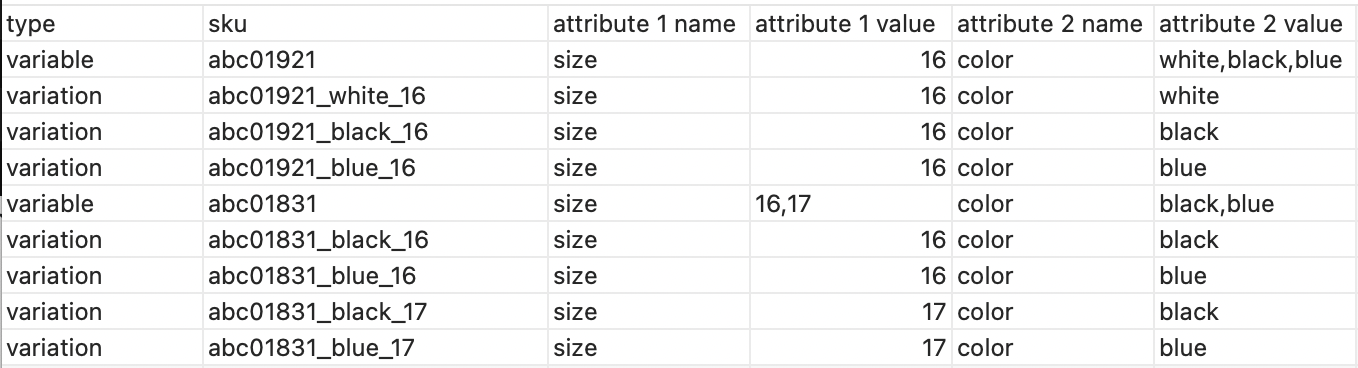
Task: Select the cell abc01921_black_16
Action: [x=376, y=132]
